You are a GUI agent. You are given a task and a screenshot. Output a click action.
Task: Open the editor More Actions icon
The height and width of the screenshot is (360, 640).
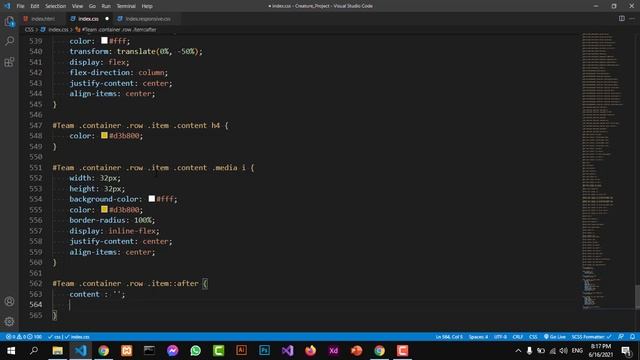tap(632, 18)
